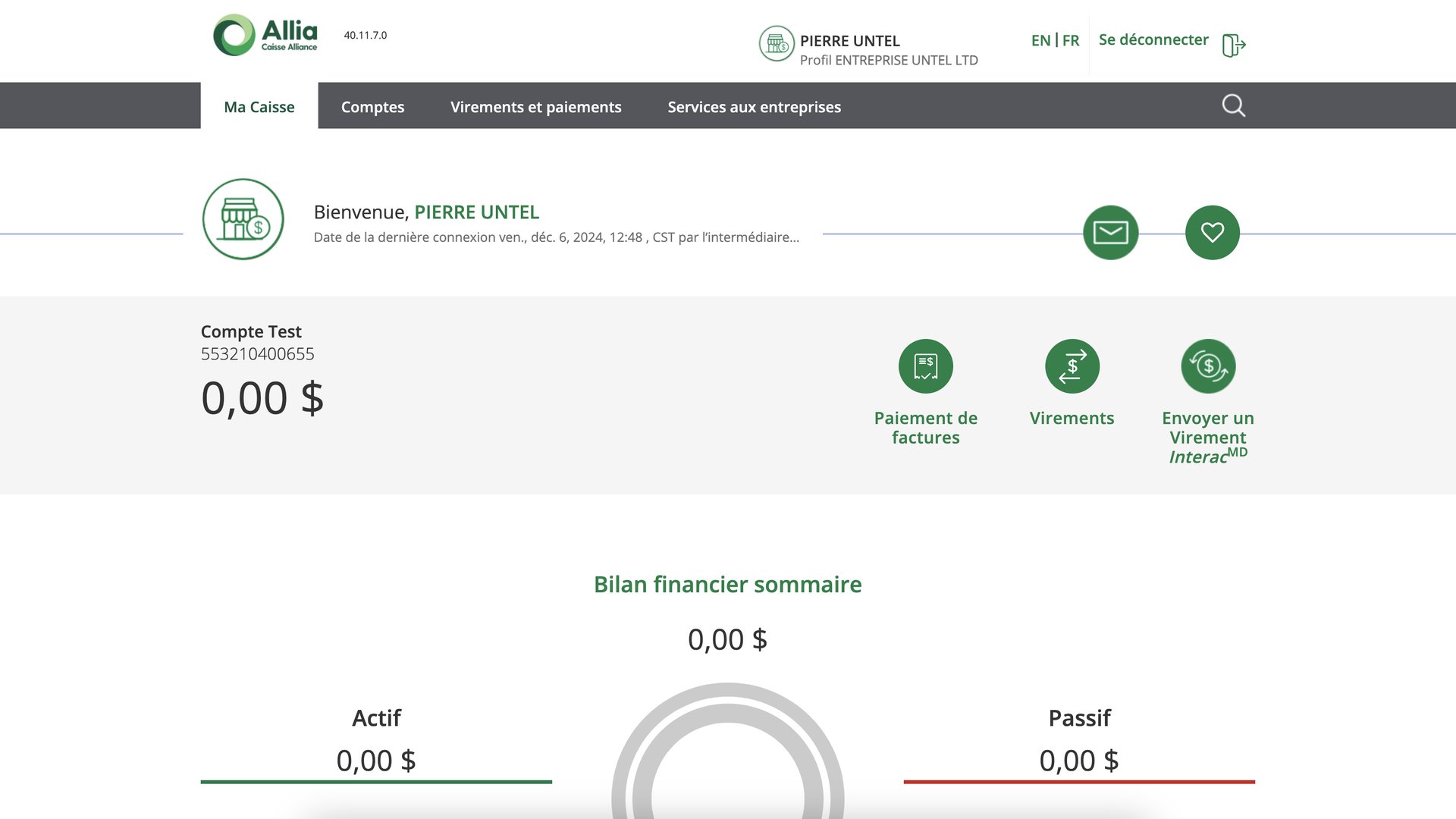The image size is (1456, 819).
Task: Click the Se déconnecter link
Action: tap(1153, 39)
